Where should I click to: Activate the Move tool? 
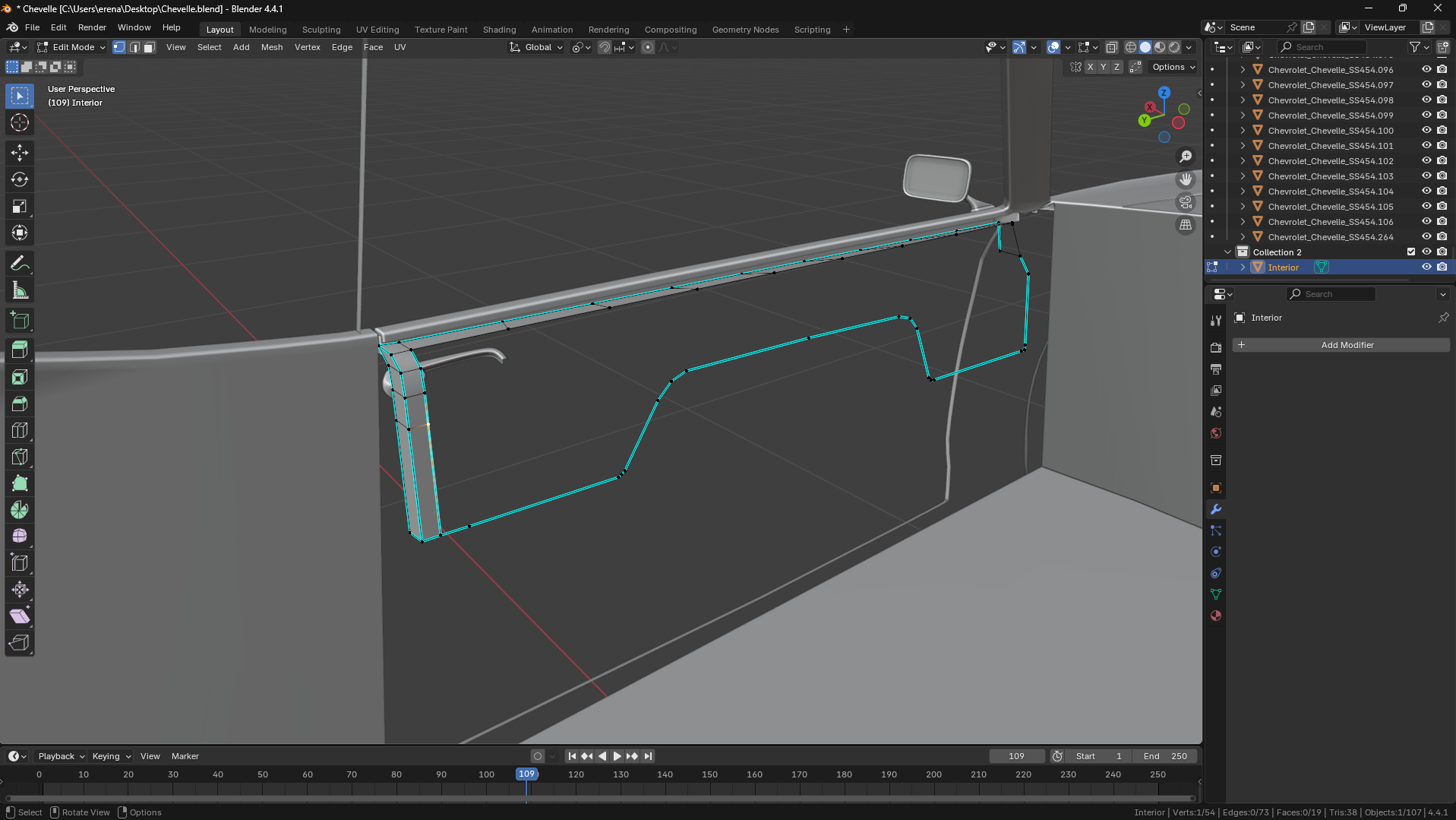(20, 153)
